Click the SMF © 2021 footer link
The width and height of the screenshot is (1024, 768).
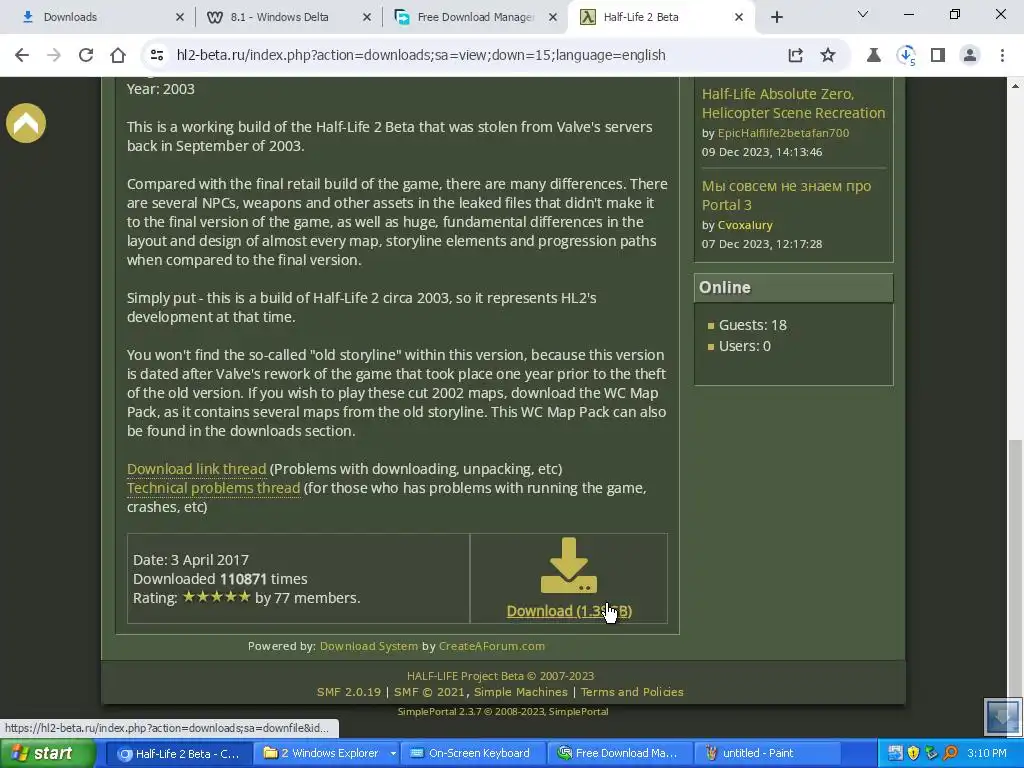(x=429, y=692)
